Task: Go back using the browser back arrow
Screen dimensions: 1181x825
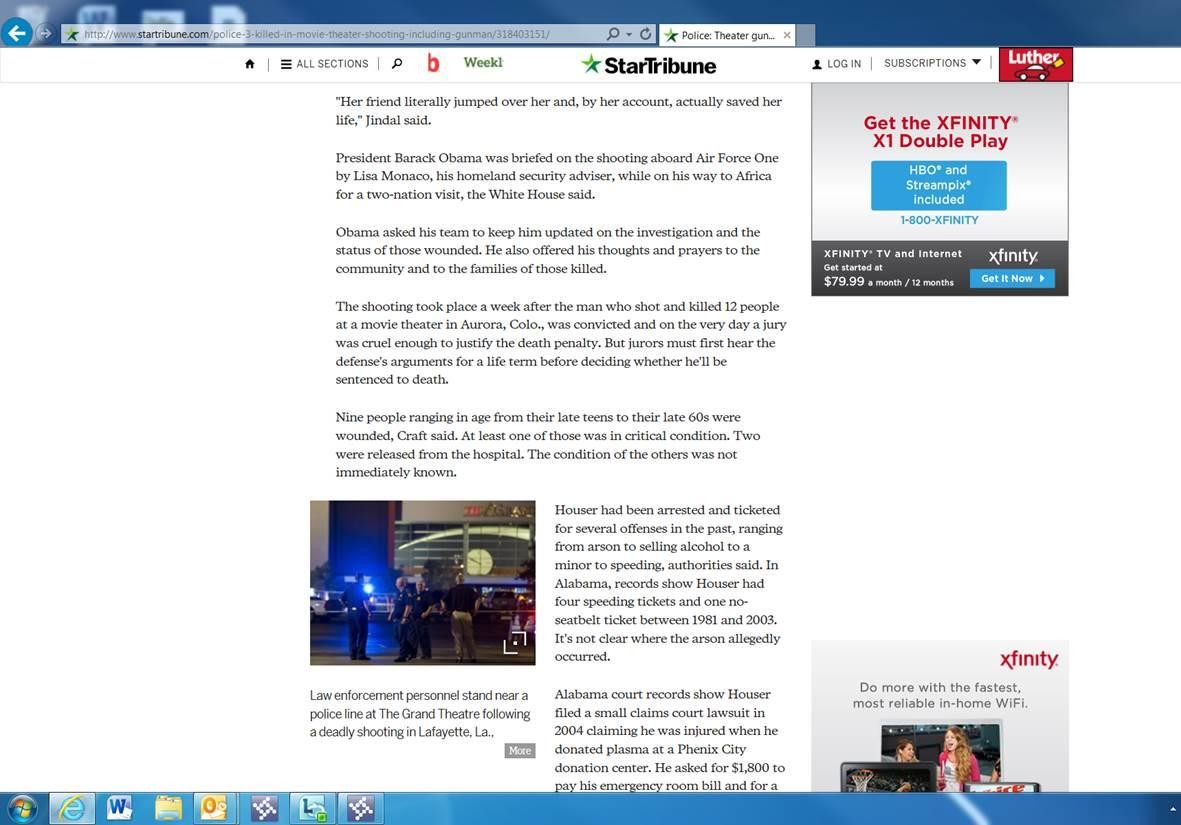Action: [17, 33]
